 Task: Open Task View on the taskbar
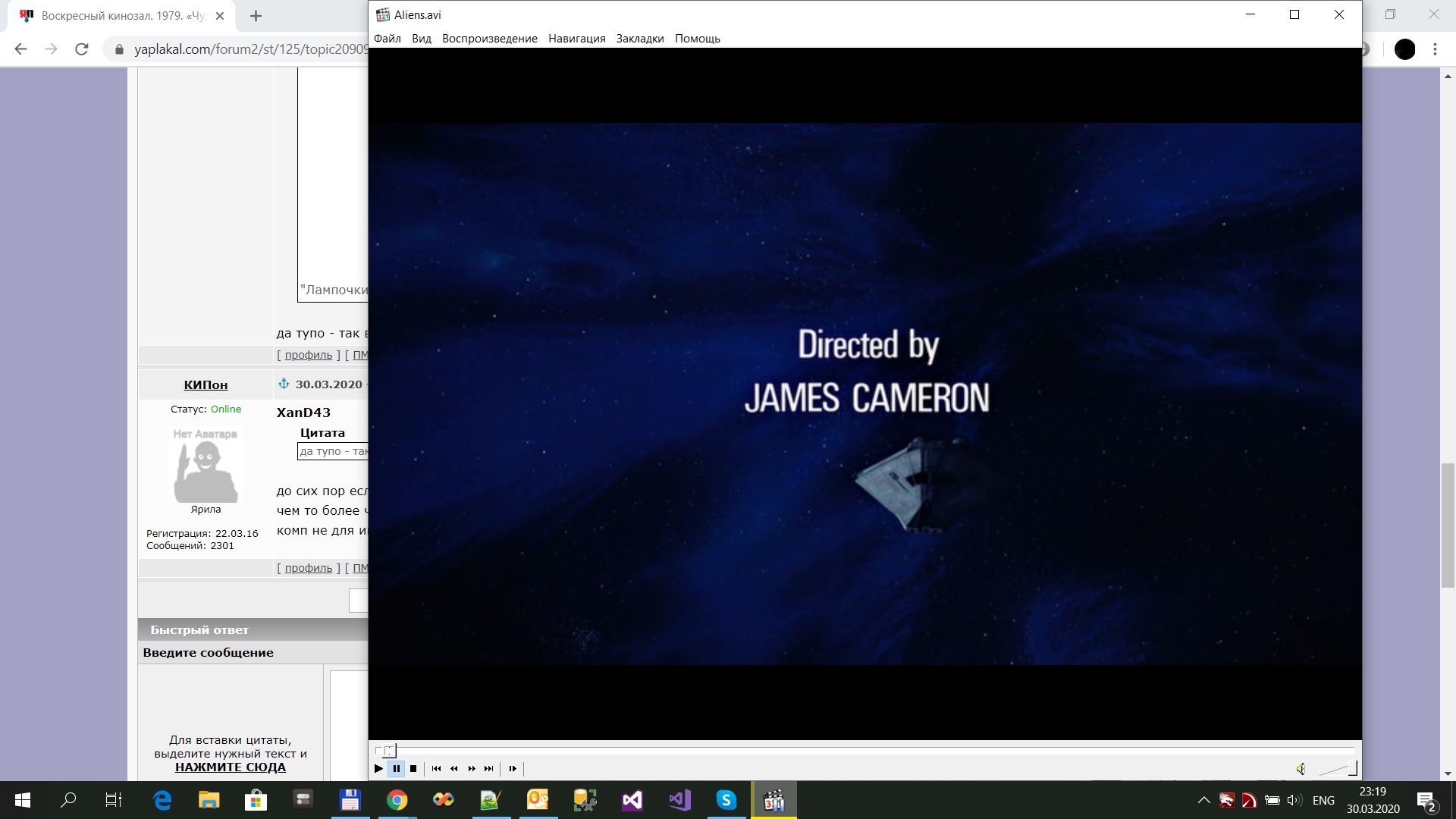pos(114,800)
